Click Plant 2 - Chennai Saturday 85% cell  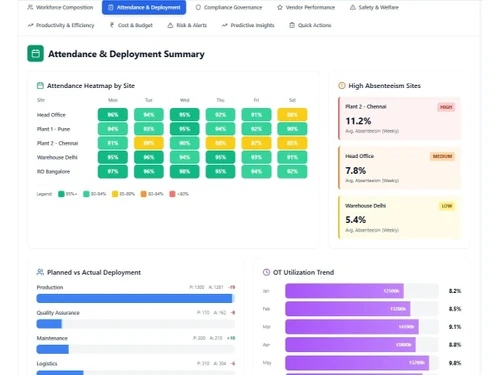point(292,143)
